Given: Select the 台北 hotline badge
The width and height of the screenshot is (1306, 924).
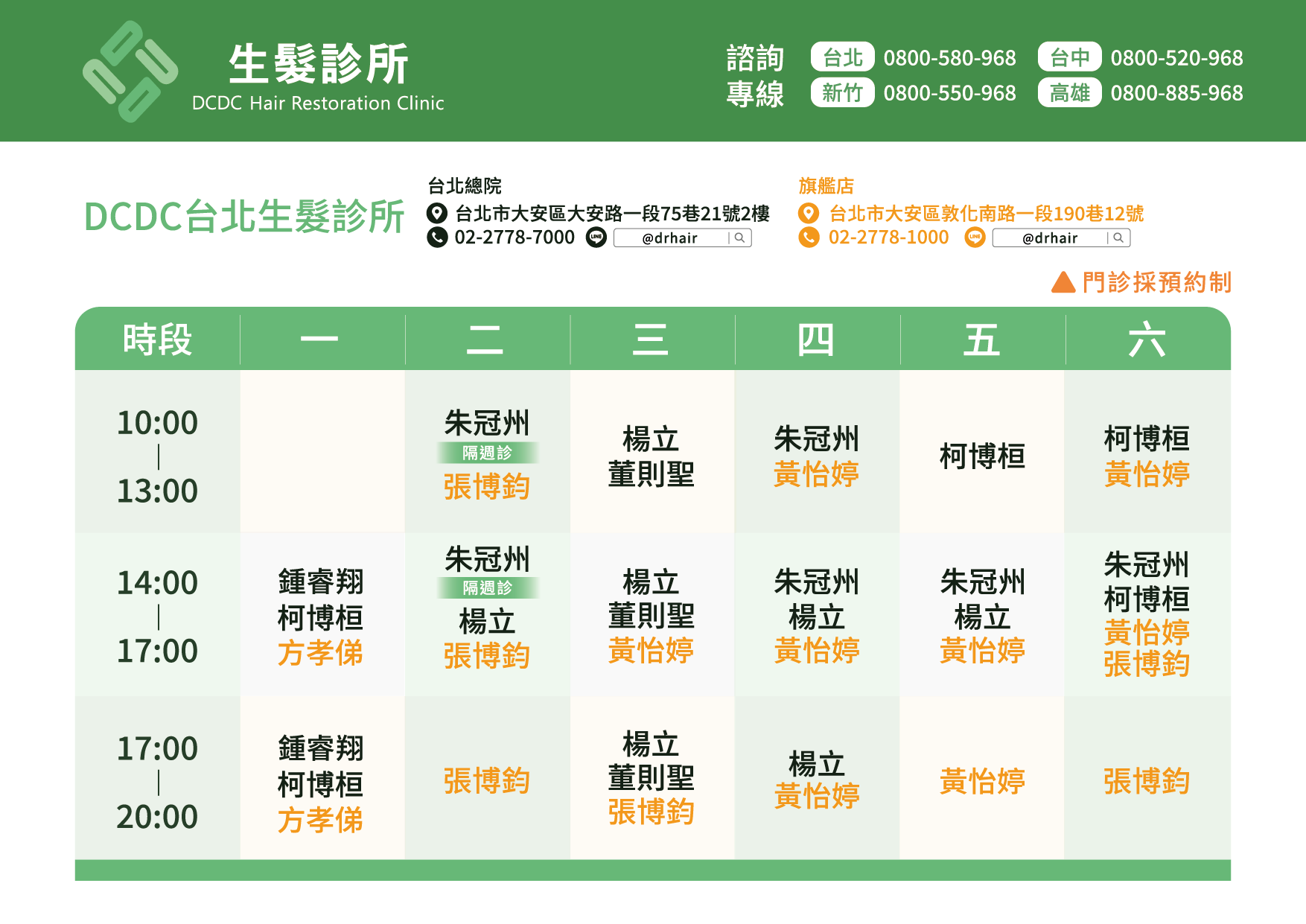Looking at the screenshot, I should (x=842, y=57).
